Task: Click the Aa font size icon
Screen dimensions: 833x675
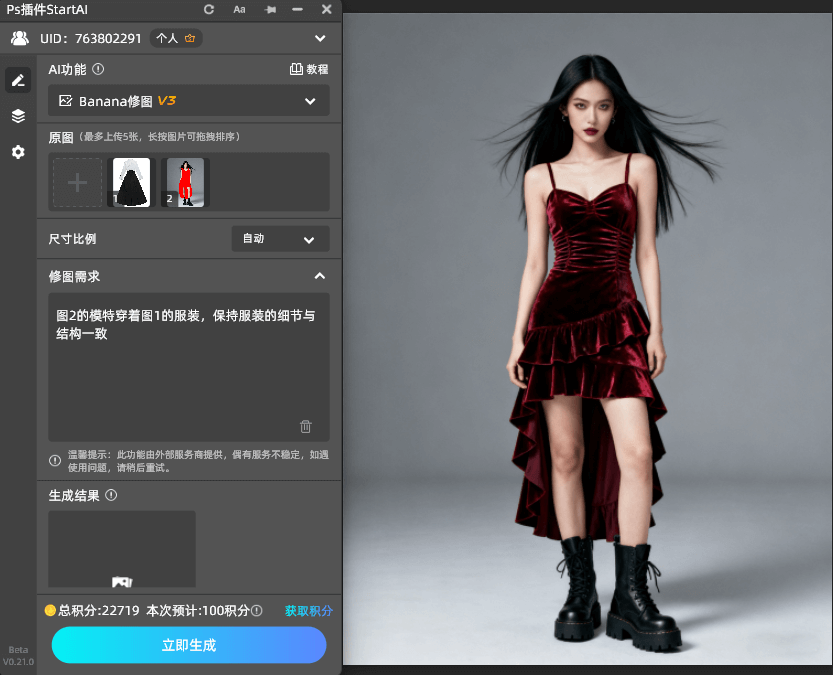Action: tap(239, 9)
